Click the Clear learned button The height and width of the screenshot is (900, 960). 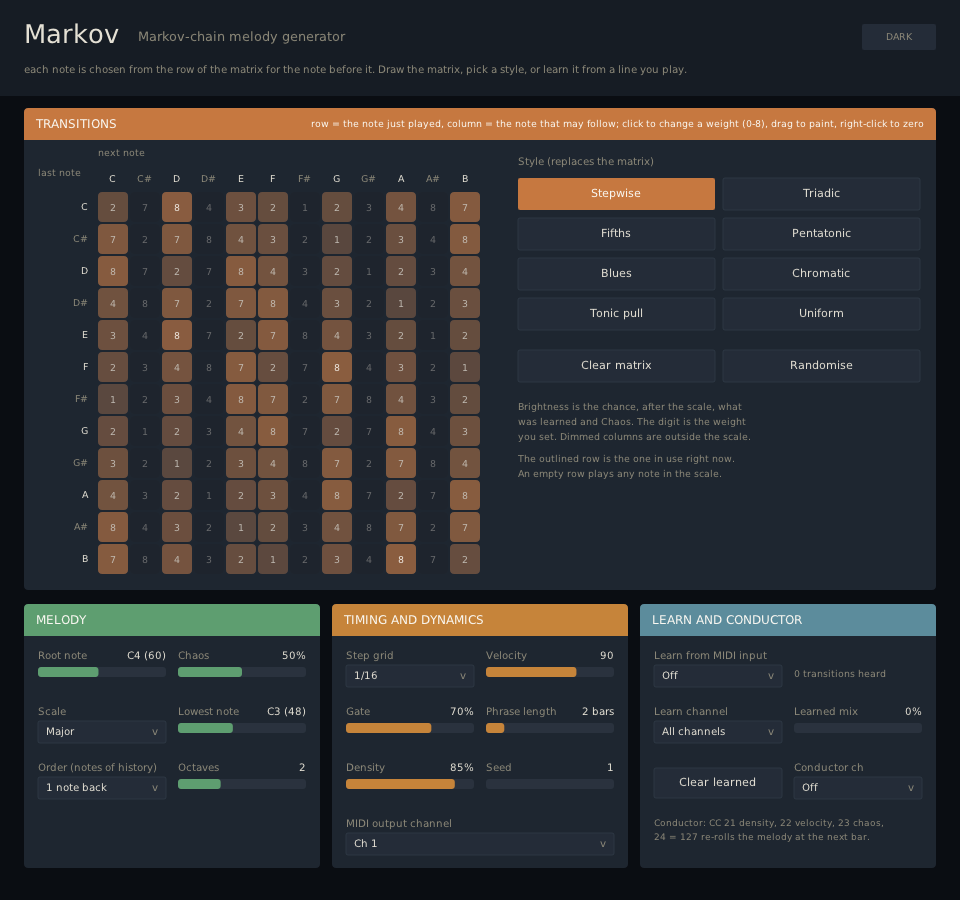pos(718,782)
